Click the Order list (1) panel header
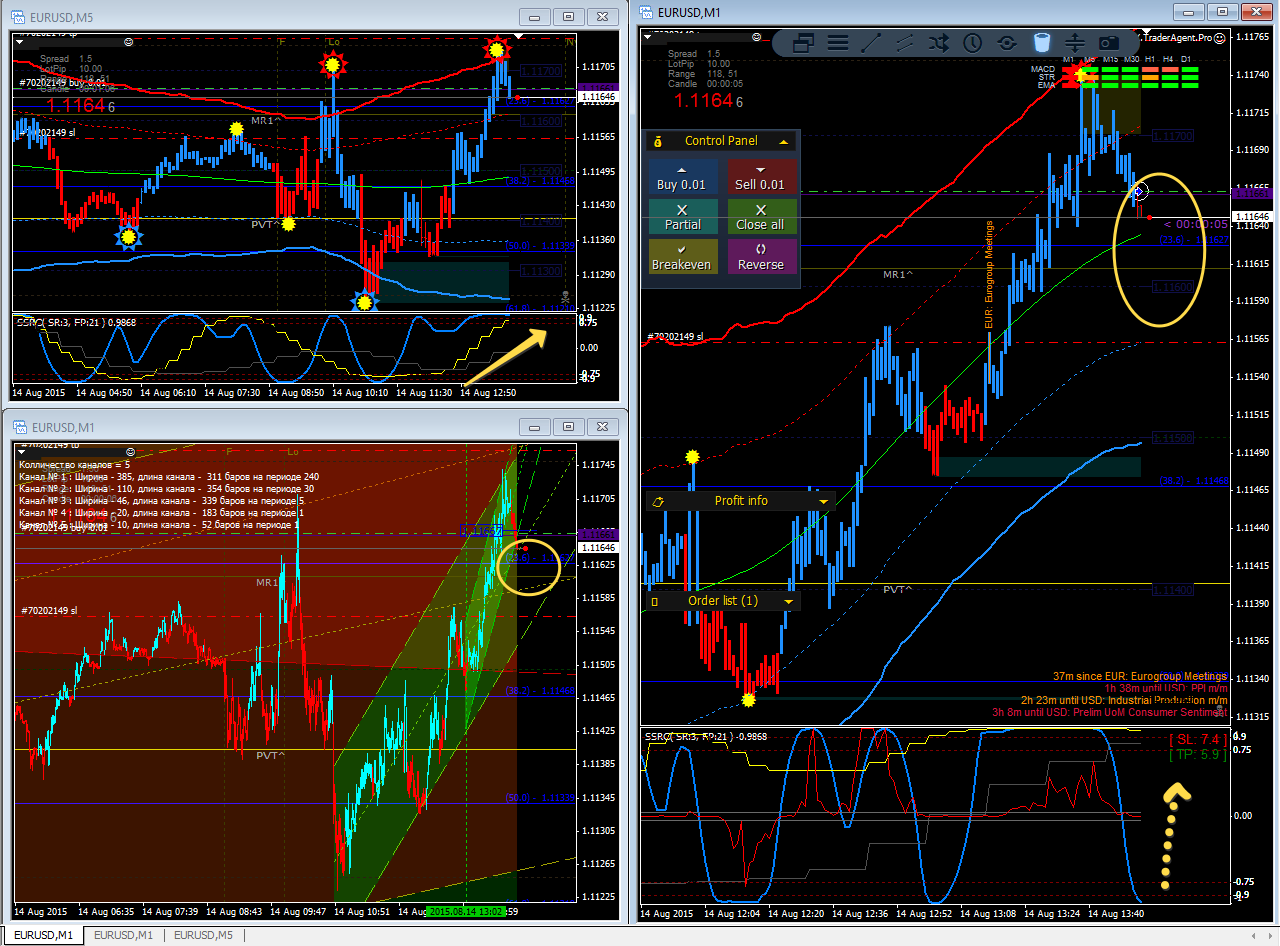1280x946 pixels. click(x=721, y=601)
